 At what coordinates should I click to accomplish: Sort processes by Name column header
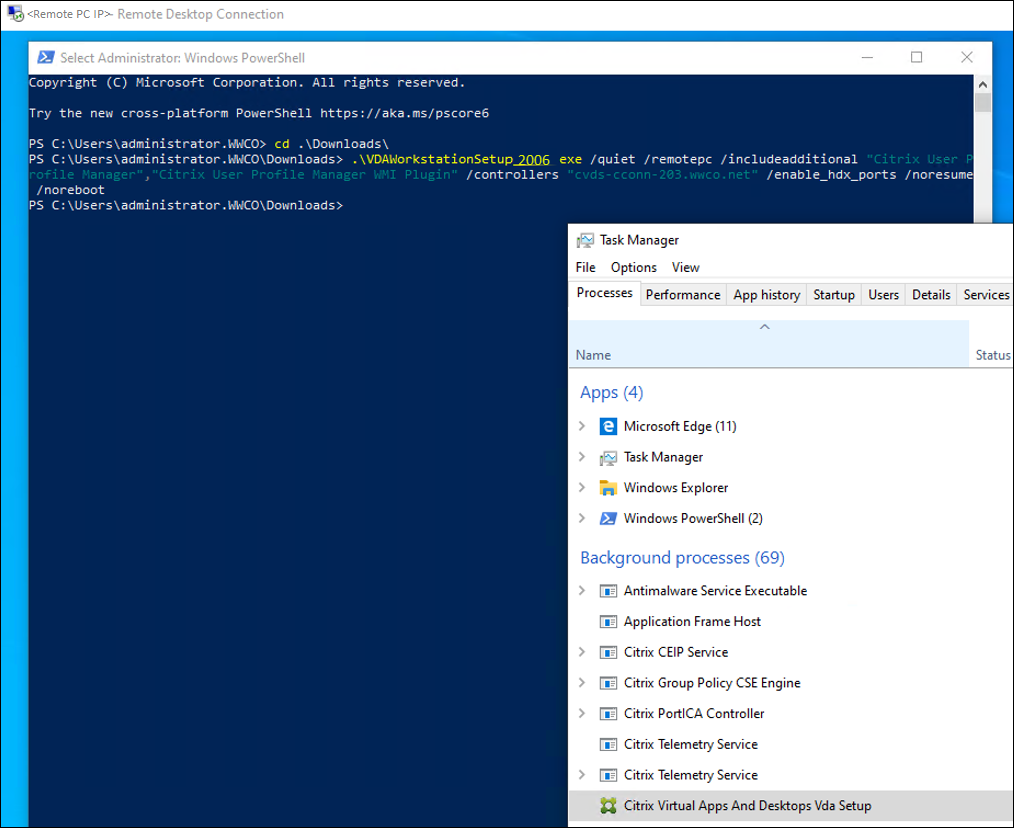594,355
